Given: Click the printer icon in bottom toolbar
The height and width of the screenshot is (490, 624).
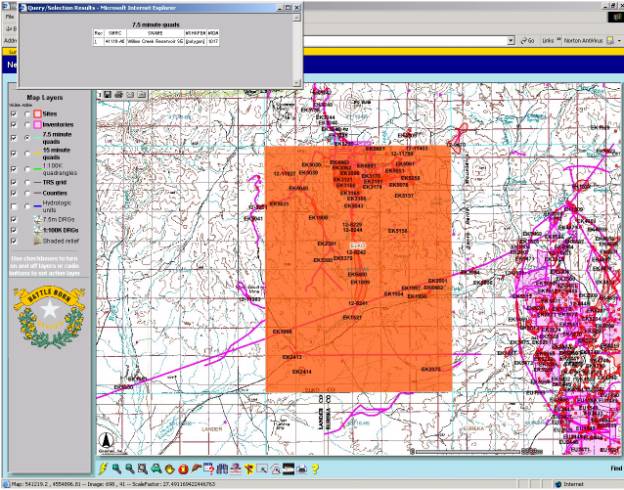Looking at the screenshot, I should (301, 467).
